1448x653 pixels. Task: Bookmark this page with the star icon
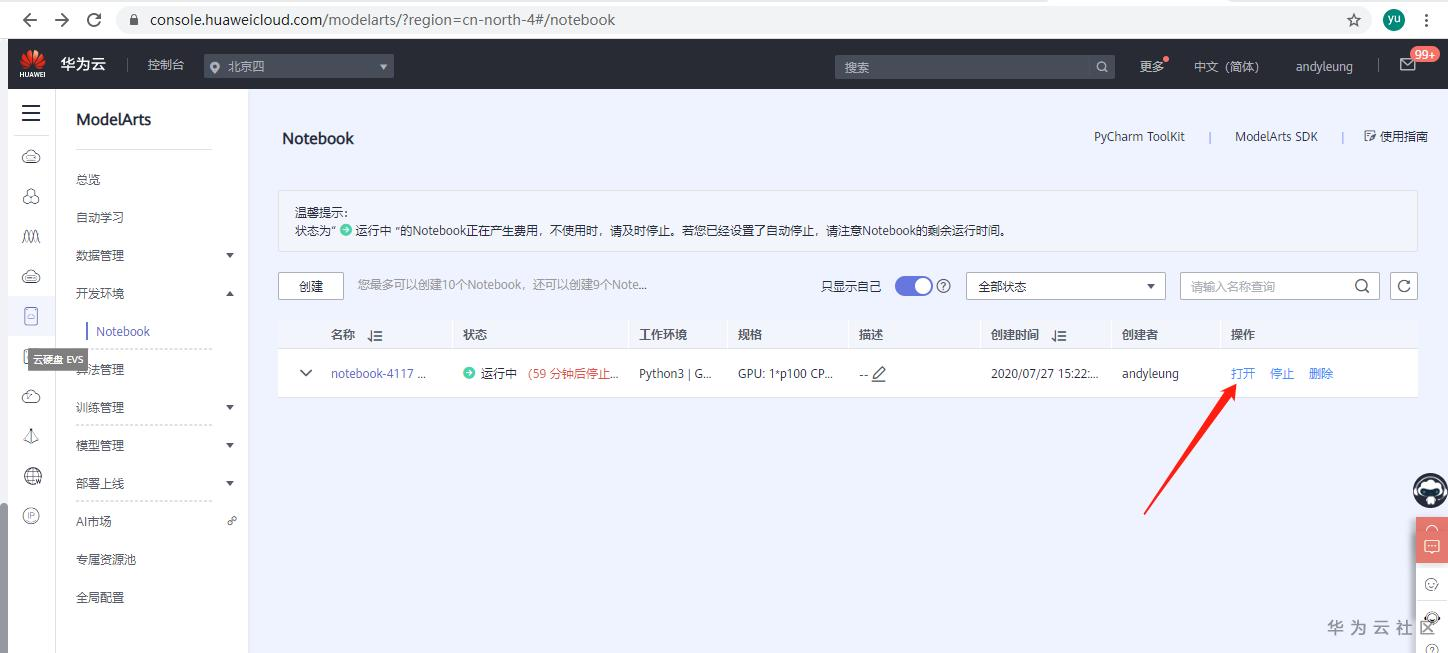click(1354, 20)
